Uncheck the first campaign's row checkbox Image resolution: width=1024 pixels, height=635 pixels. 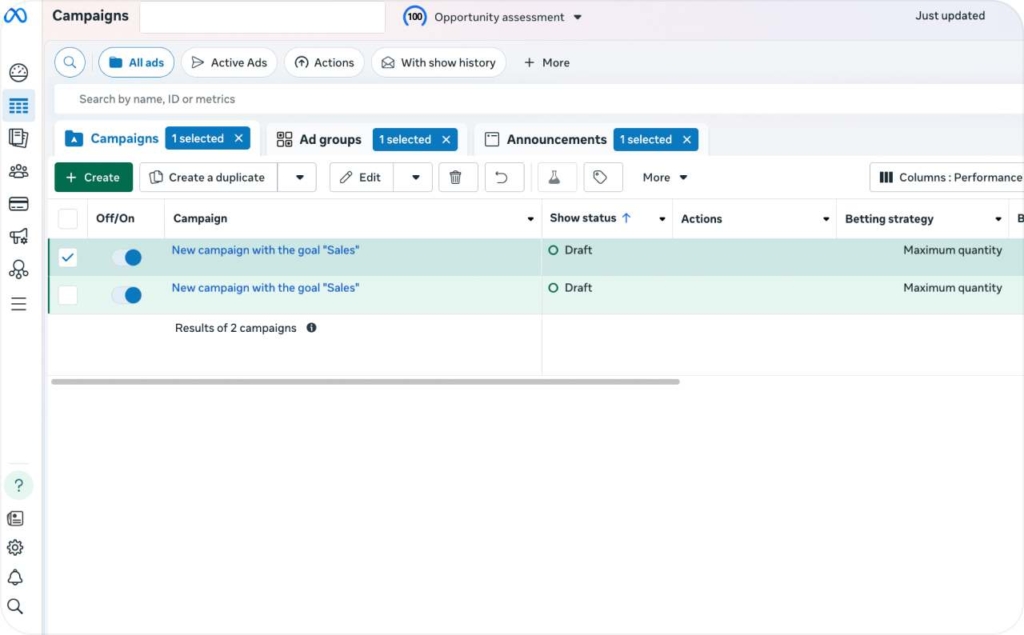click(x=67, y=257)
